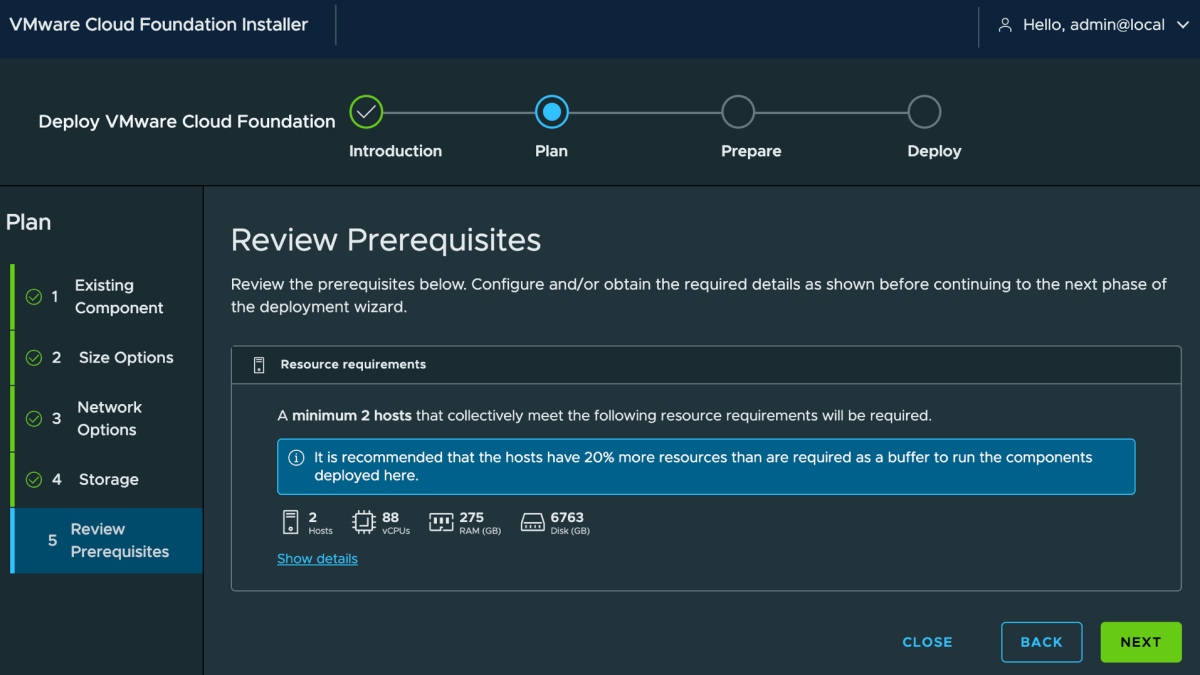This screenshot has height=675, width=1200.
Task: Click the Plan step label under stepper
Action: point(551,151)
